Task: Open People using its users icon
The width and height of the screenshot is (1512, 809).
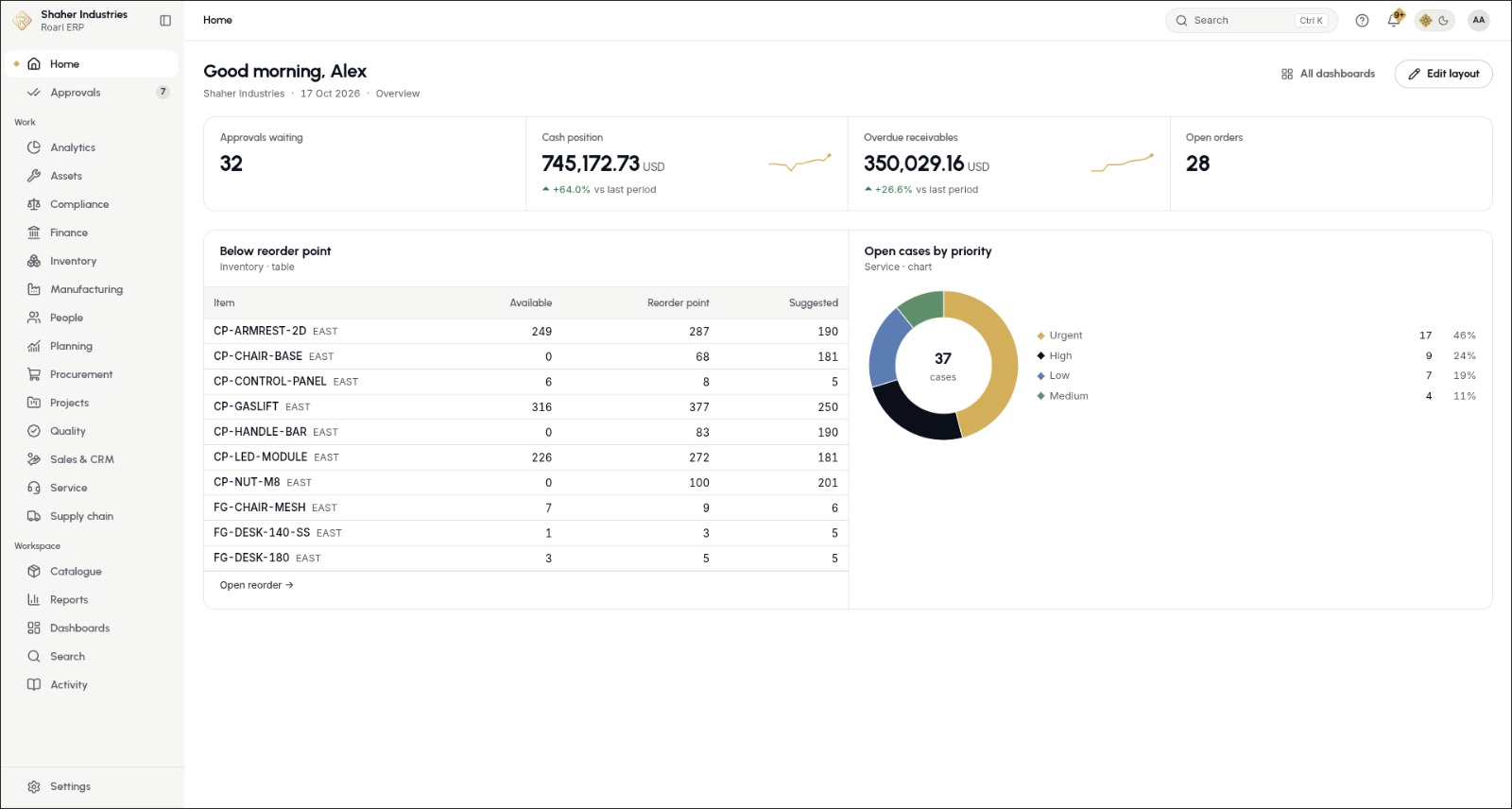Action: 34,318
